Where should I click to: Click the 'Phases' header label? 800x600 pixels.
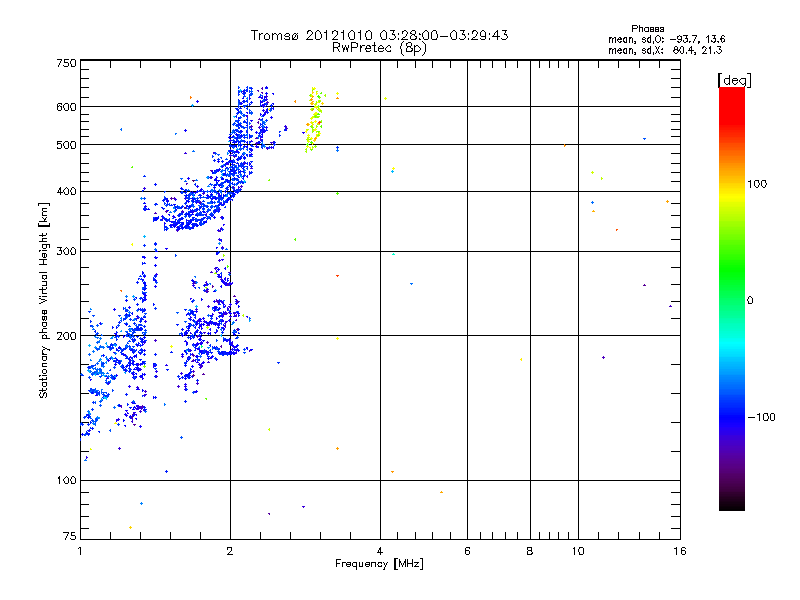click(x=647, y=29)
